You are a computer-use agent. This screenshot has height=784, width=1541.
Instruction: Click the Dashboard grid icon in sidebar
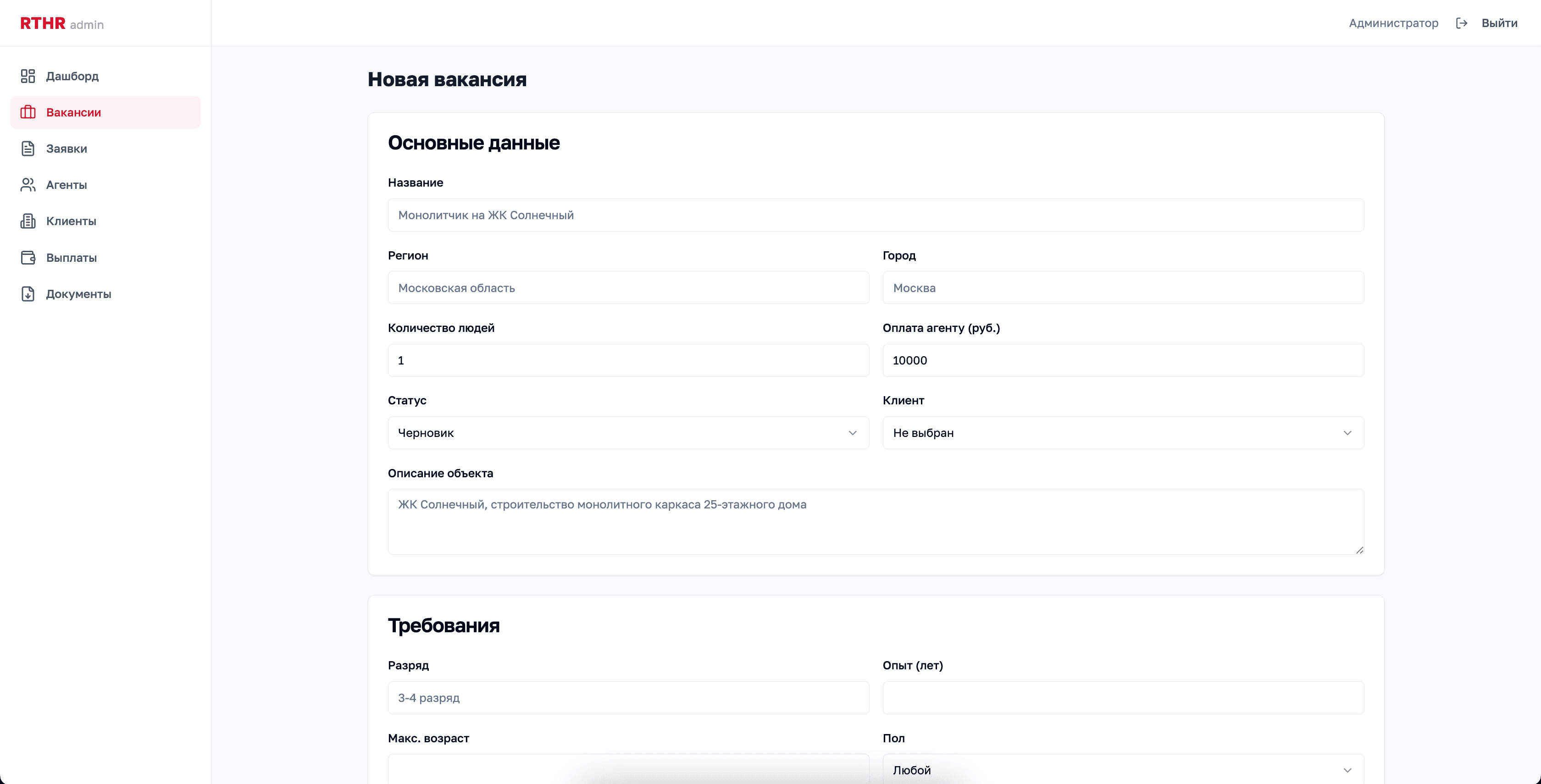pyautogui.click(x=28, y=76)
